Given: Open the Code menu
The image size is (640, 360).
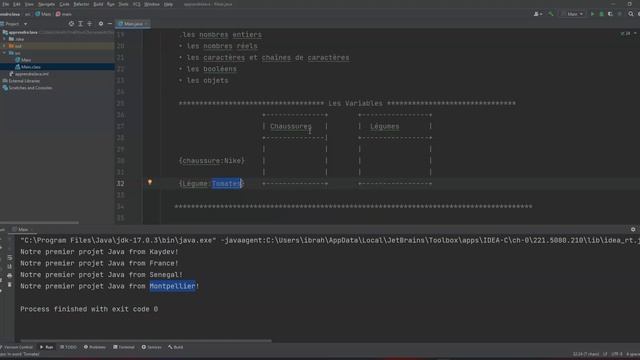Looking at the screenshot, I should (x=64, y=4).
